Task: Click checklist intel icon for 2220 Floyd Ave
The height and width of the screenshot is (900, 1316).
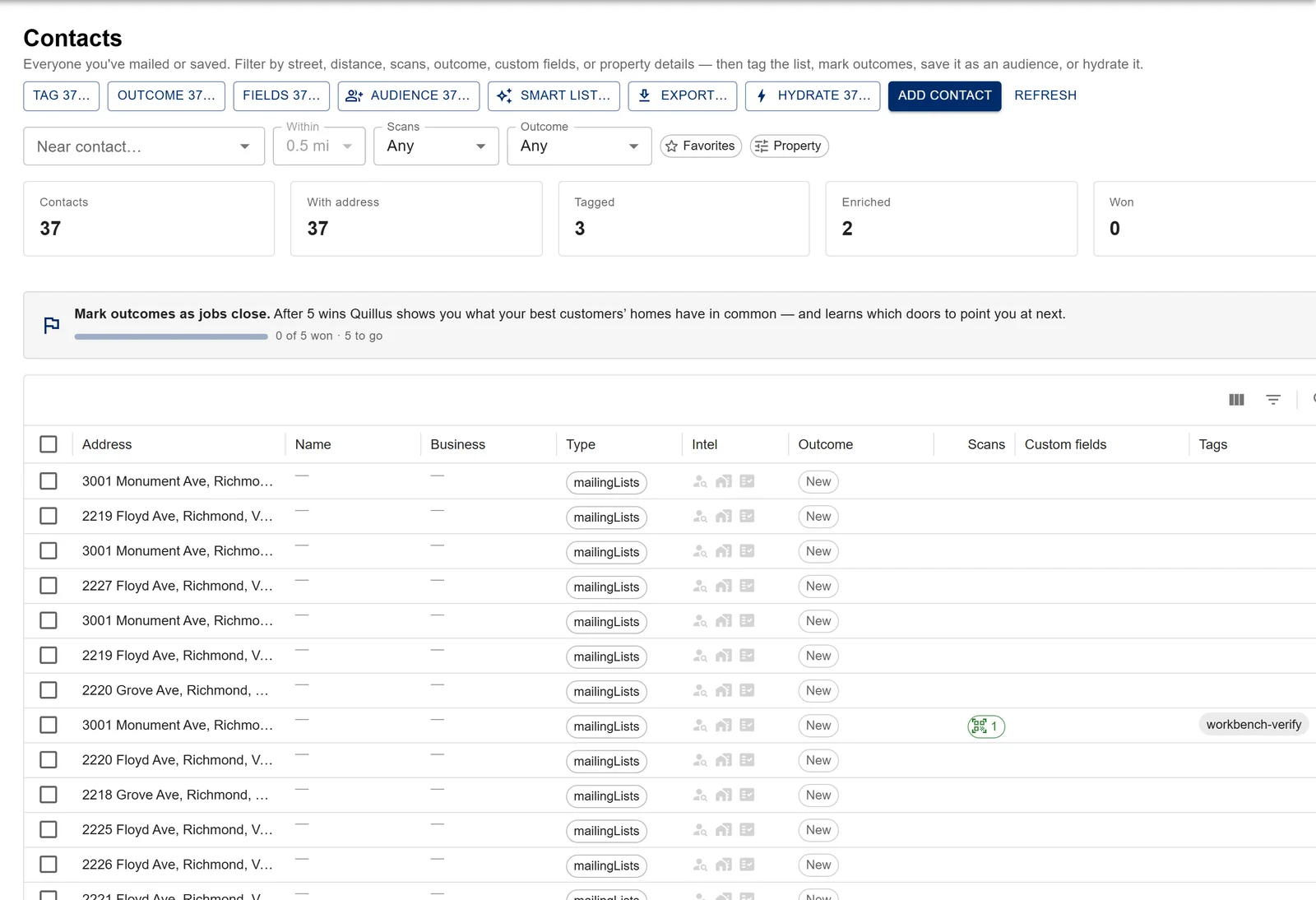Action: (747, 760)
